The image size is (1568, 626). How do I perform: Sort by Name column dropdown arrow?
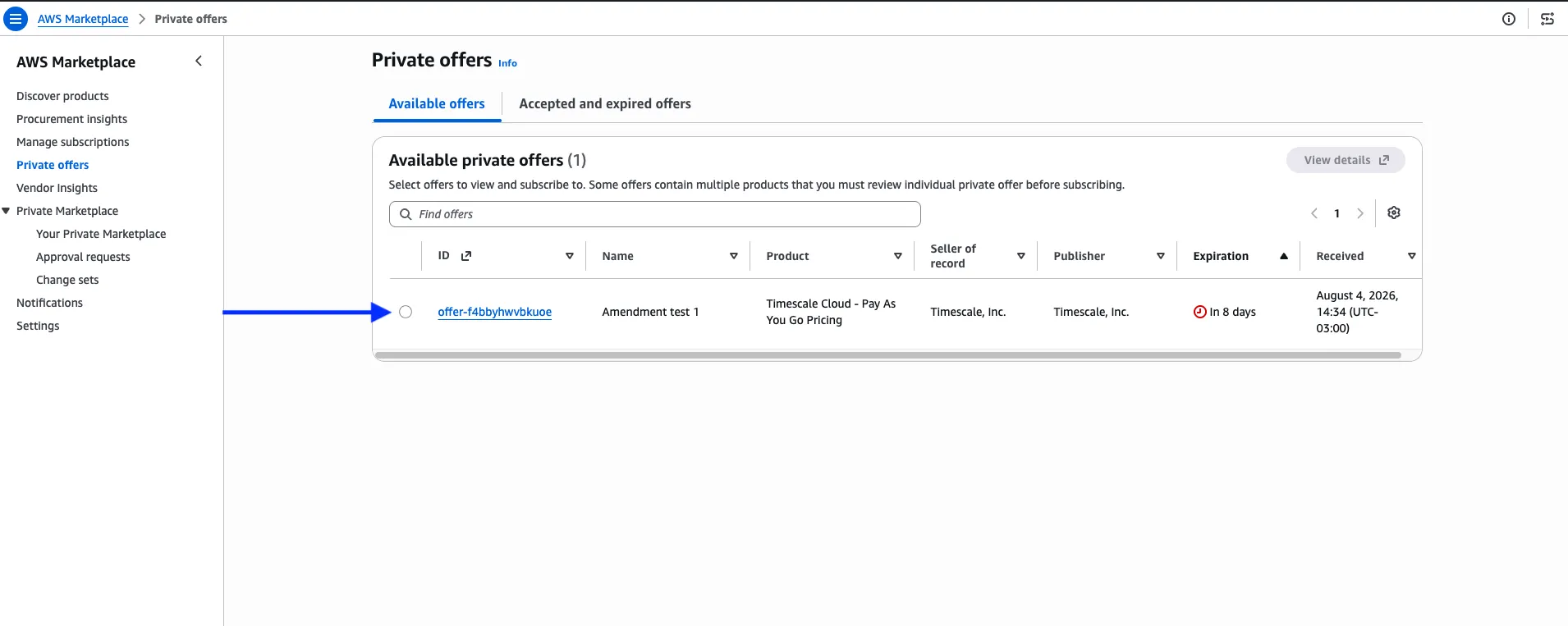(734, 256)
